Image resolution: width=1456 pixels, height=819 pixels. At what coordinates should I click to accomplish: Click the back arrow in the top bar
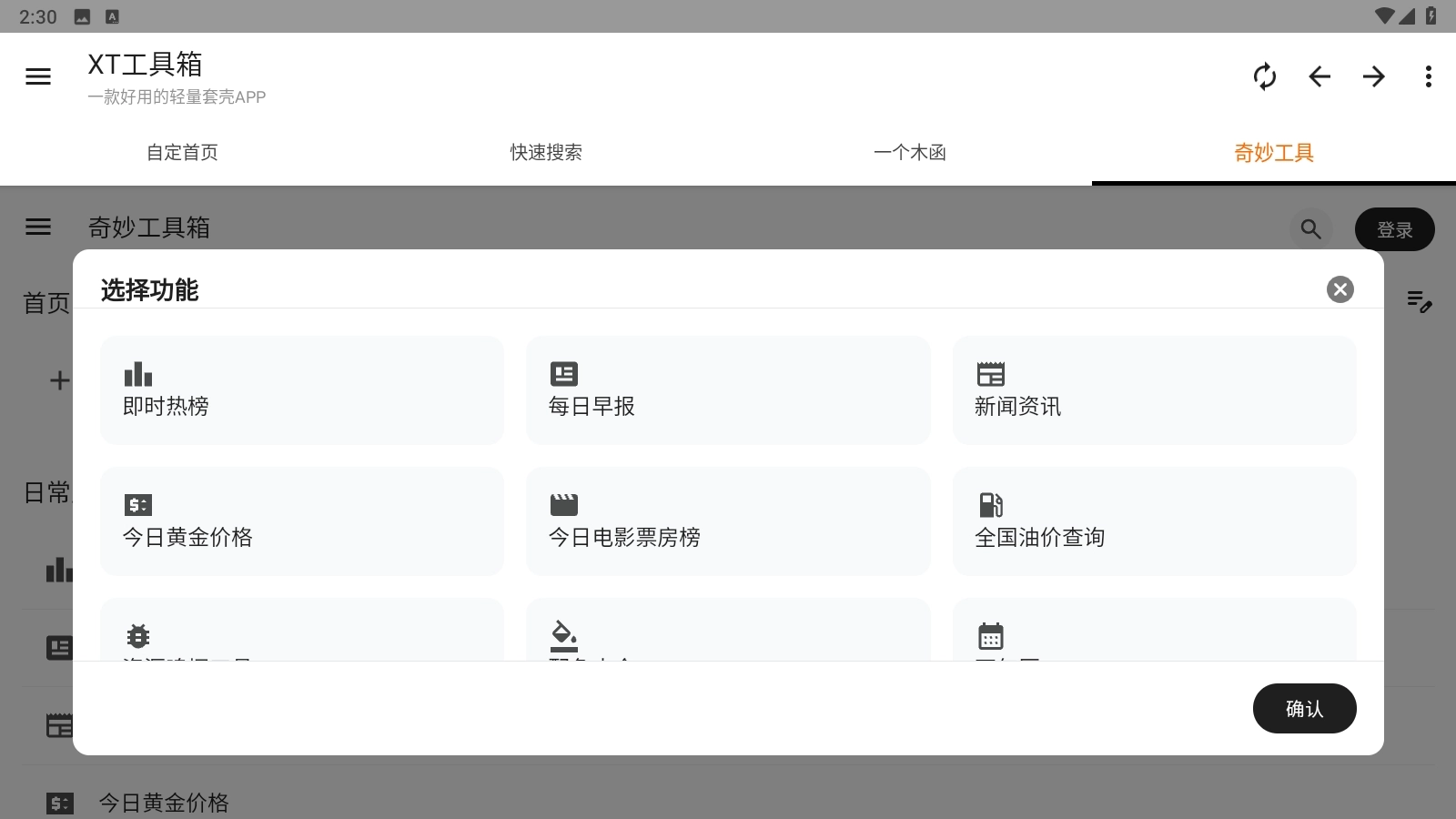(x=1320, y=77)
